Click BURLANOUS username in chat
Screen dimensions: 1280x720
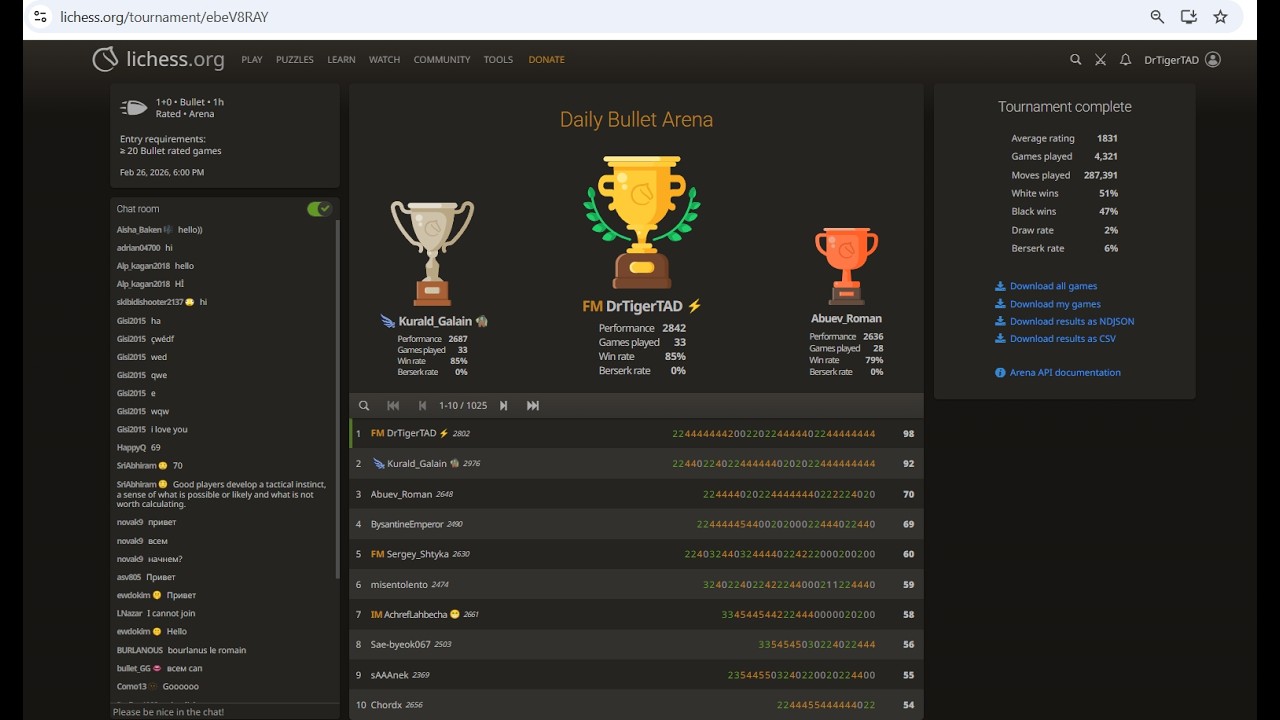(139, 651)
